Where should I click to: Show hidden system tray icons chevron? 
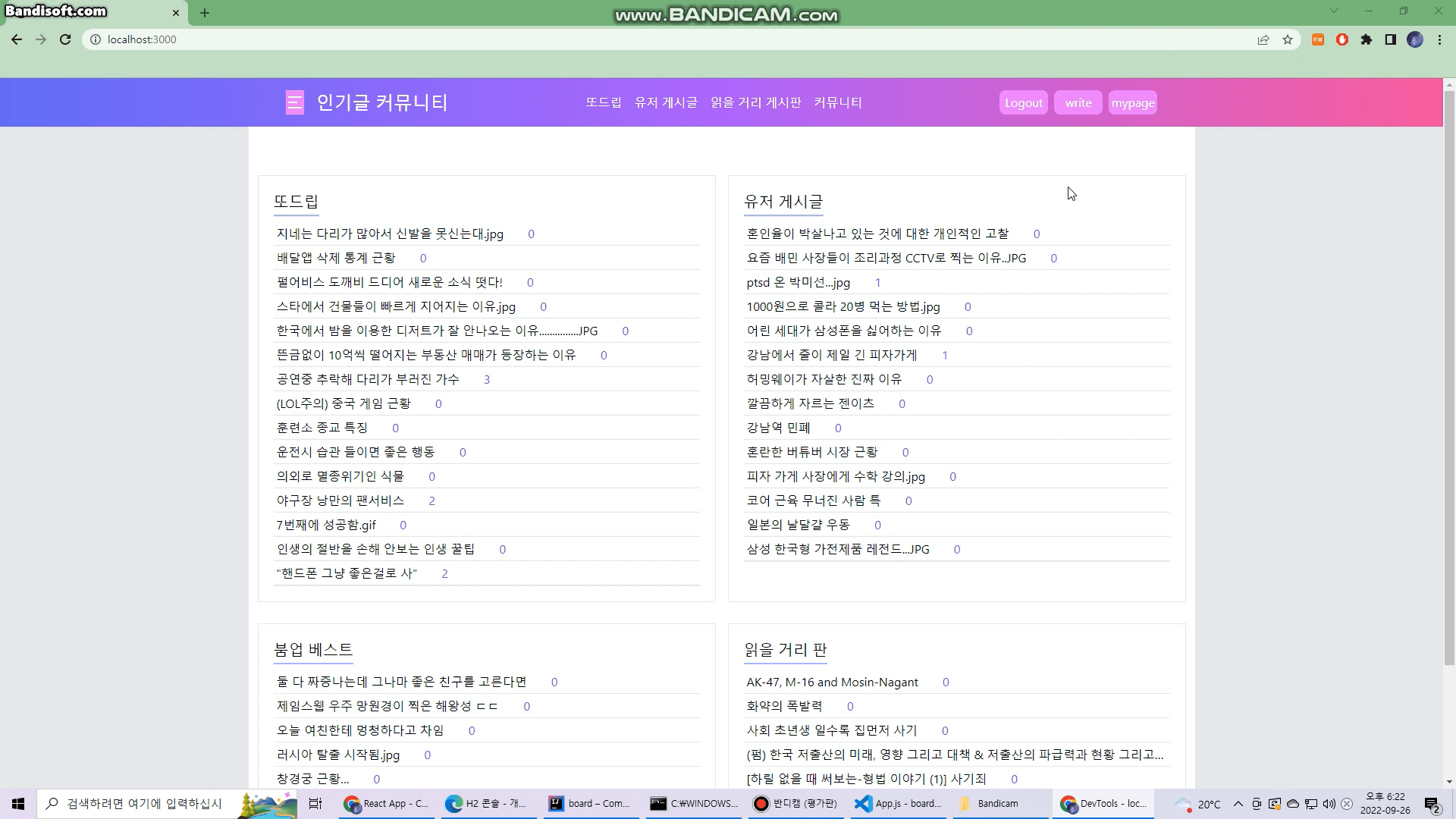1238,804
